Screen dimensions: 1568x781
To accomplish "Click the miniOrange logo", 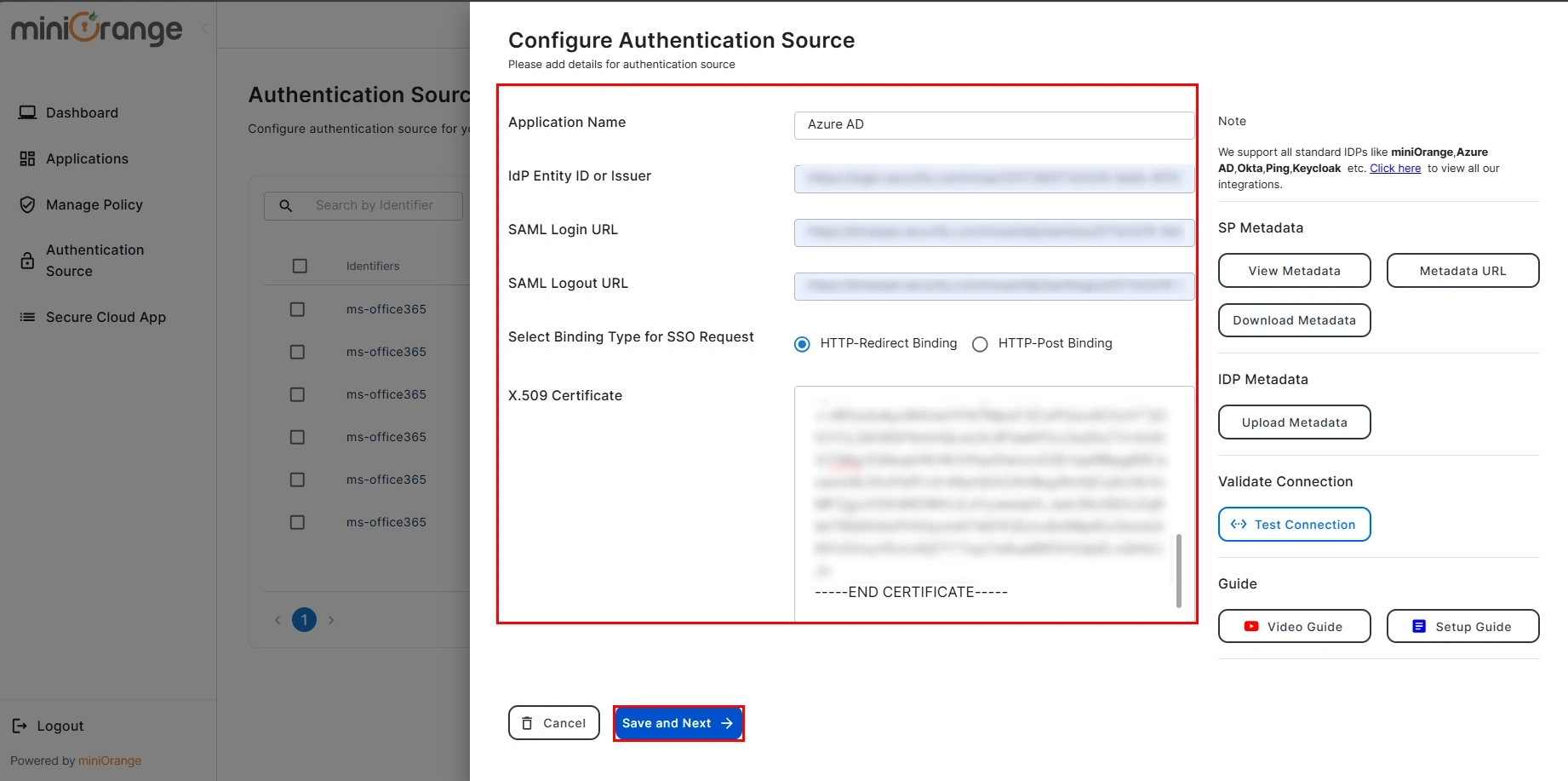I will (96, 27).
